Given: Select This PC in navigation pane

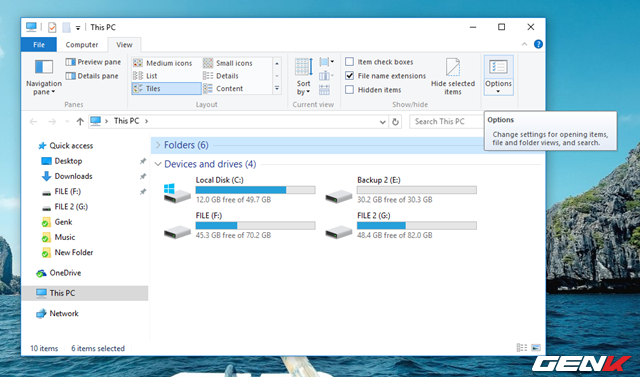Looking at the screenshot, I should point(85,293).
